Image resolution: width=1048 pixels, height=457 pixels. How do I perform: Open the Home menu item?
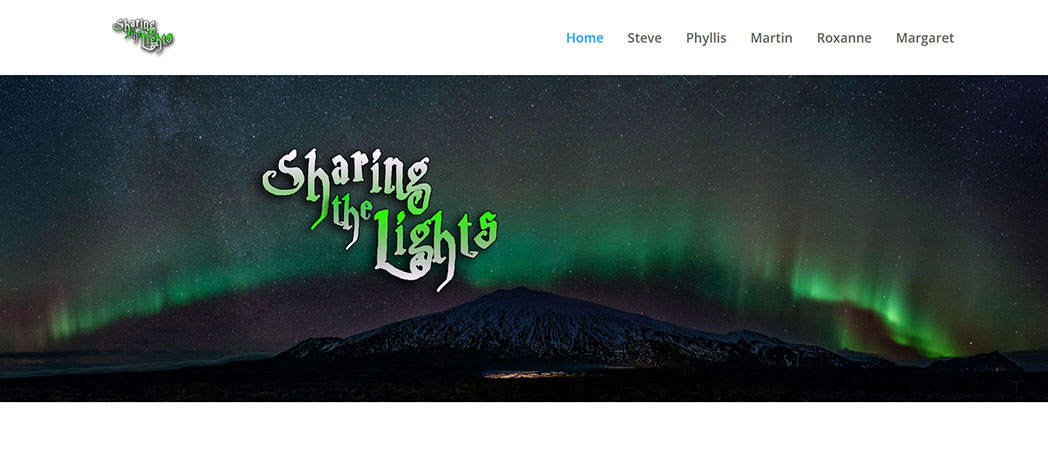(x=584, y=38)
